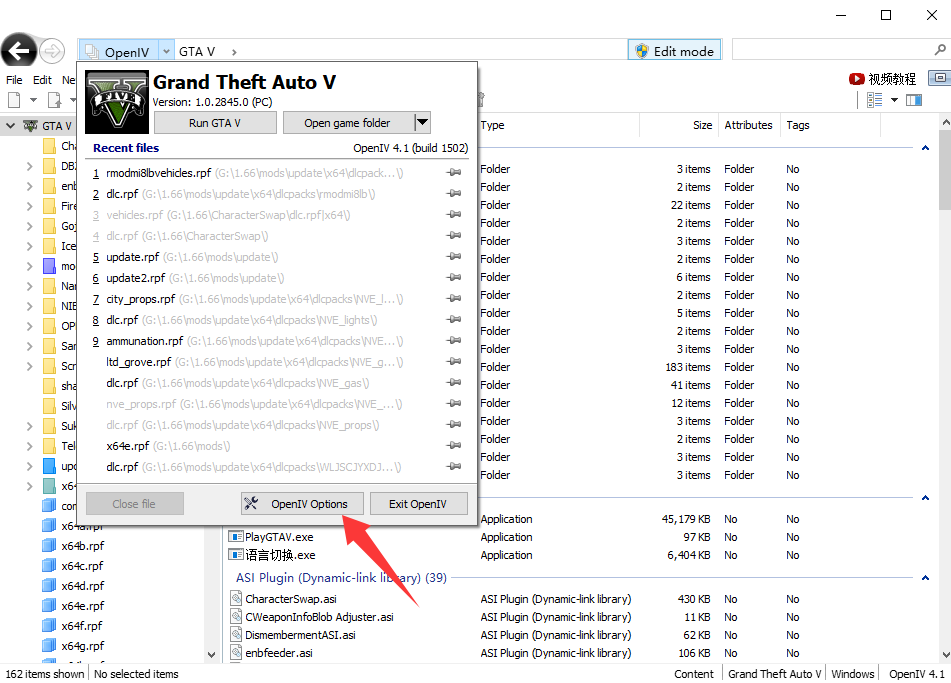
Task: Click the Attributes column header
Action: point(748,125)
